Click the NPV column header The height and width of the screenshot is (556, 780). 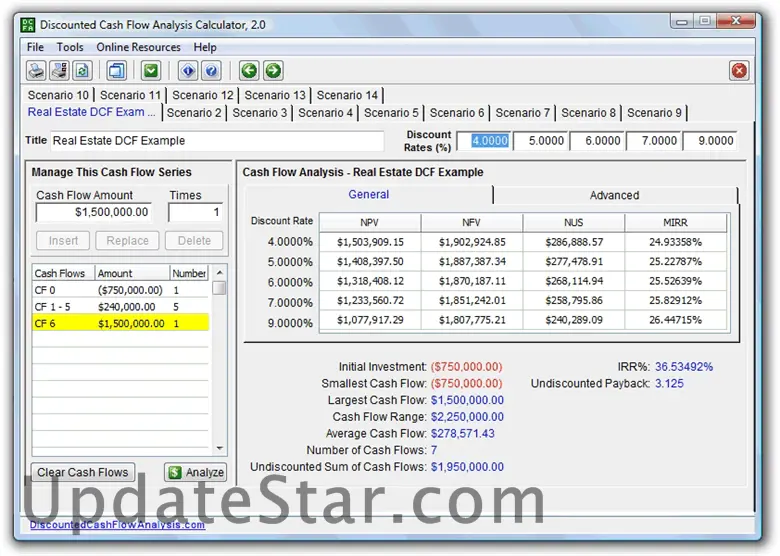pyautogui.click(x=370, y=223)
